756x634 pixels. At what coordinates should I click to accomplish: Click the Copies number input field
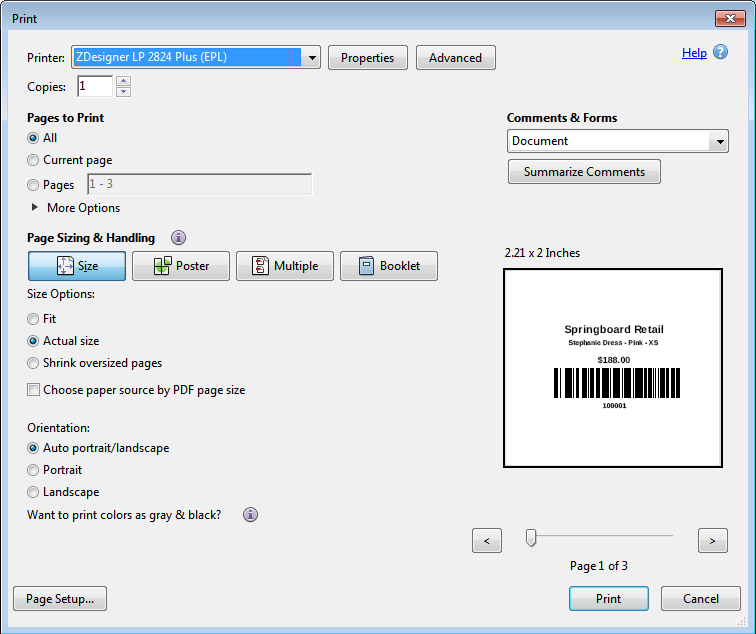coord(95,87)
